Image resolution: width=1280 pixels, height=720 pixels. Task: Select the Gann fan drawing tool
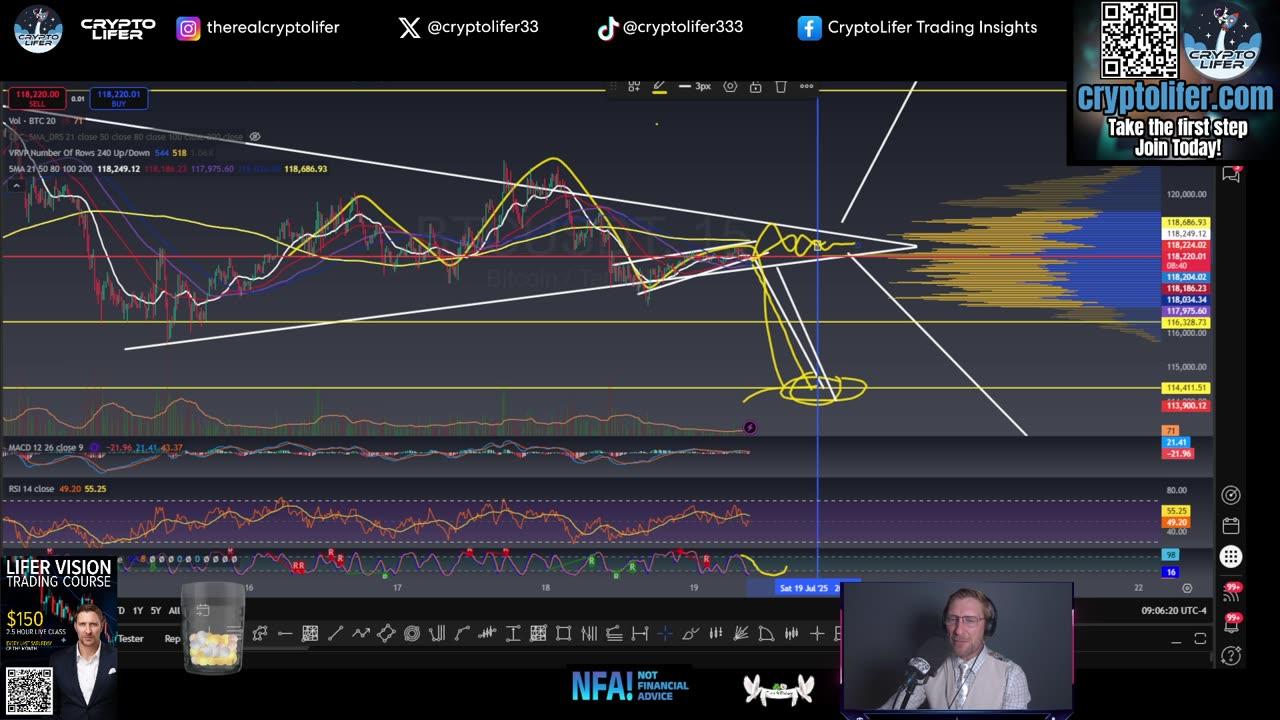740,633
